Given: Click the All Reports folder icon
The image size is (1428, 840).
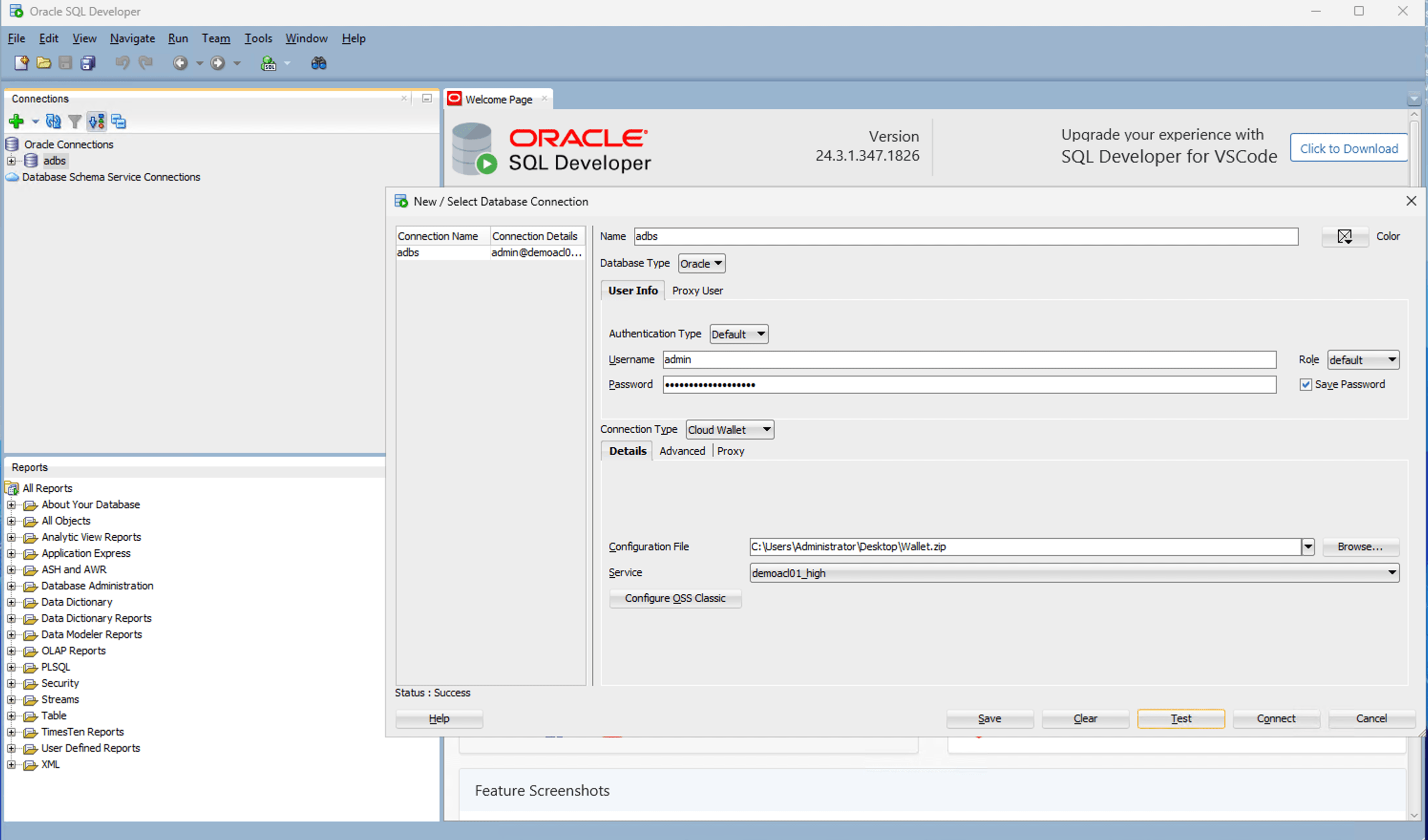Looking at the screenshot, I should coord(12,488).
